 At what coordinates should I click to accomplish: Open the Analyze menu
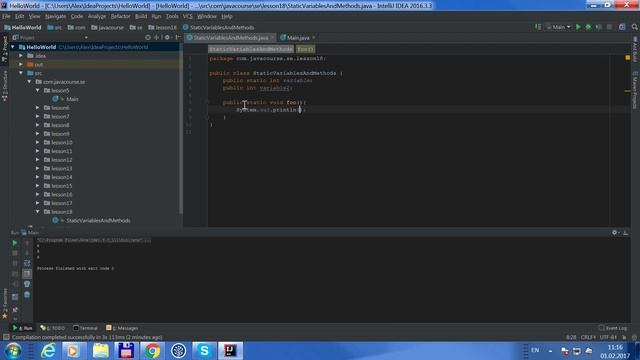point(97,16)
